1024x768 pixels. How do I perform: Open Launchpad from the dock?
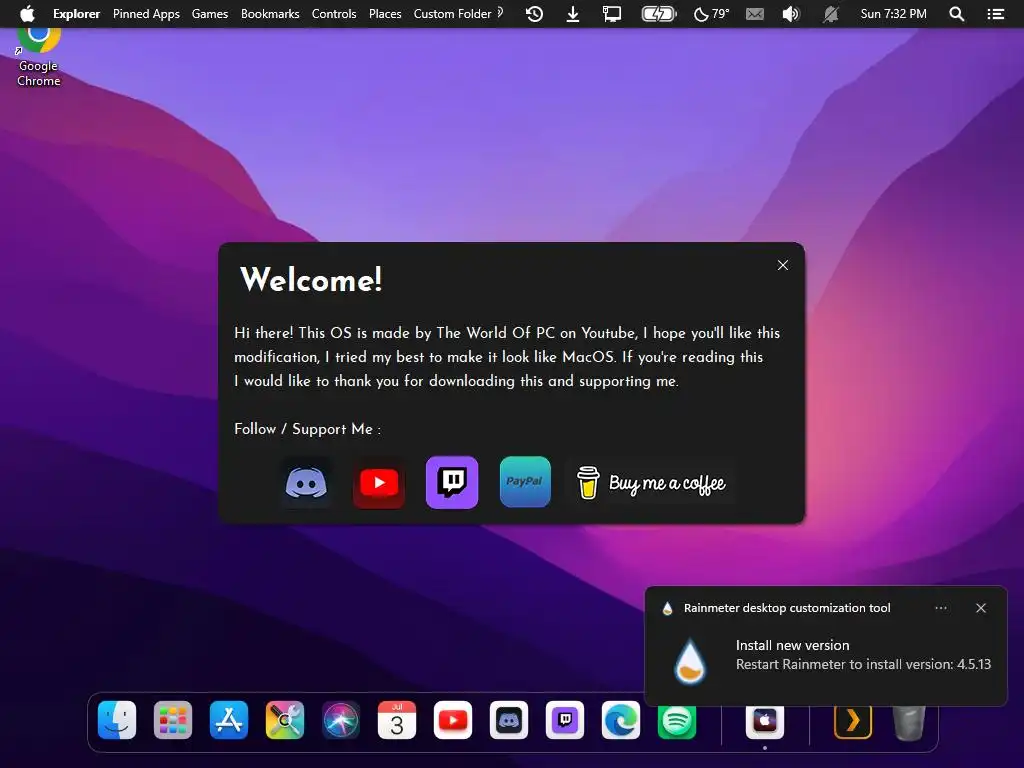tap(173, 720)
